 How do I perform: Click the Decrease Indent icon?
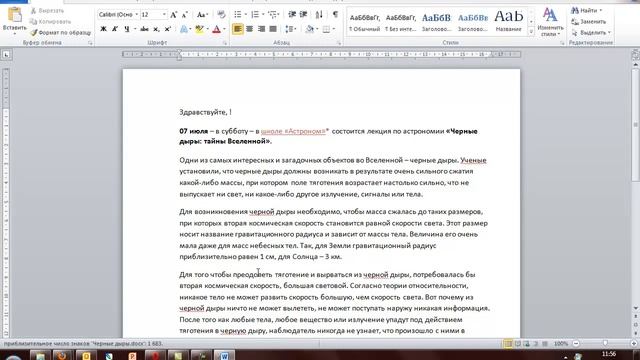292,15
